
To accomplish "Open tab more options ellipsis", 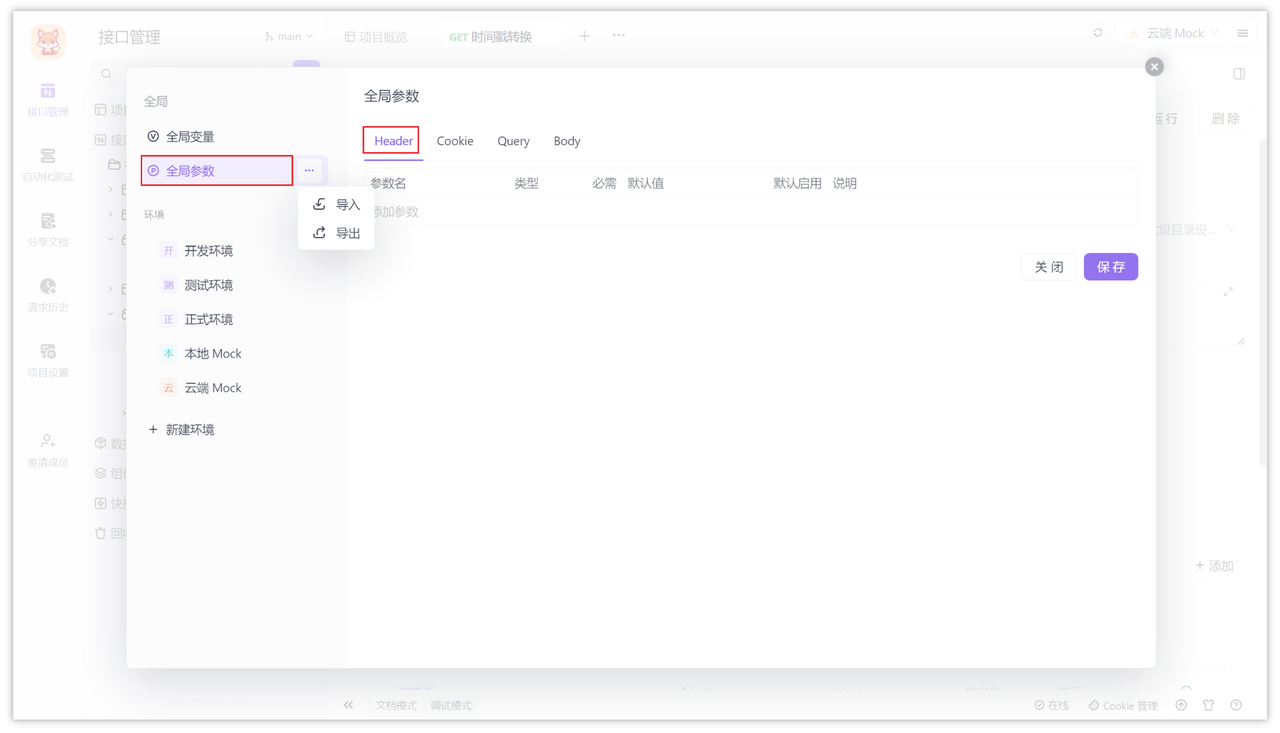I will coord(619,36).
